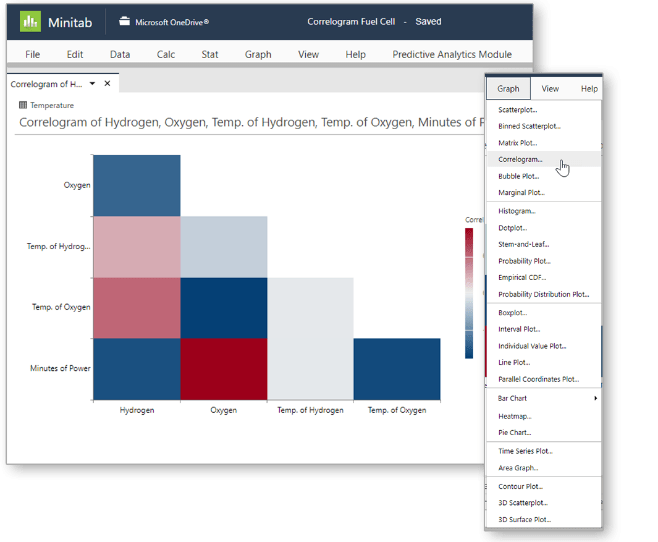Viewport: 658px width, 542px height.
Task: Choose Dotplot... menu entry
Action: [x=543, y=228]
